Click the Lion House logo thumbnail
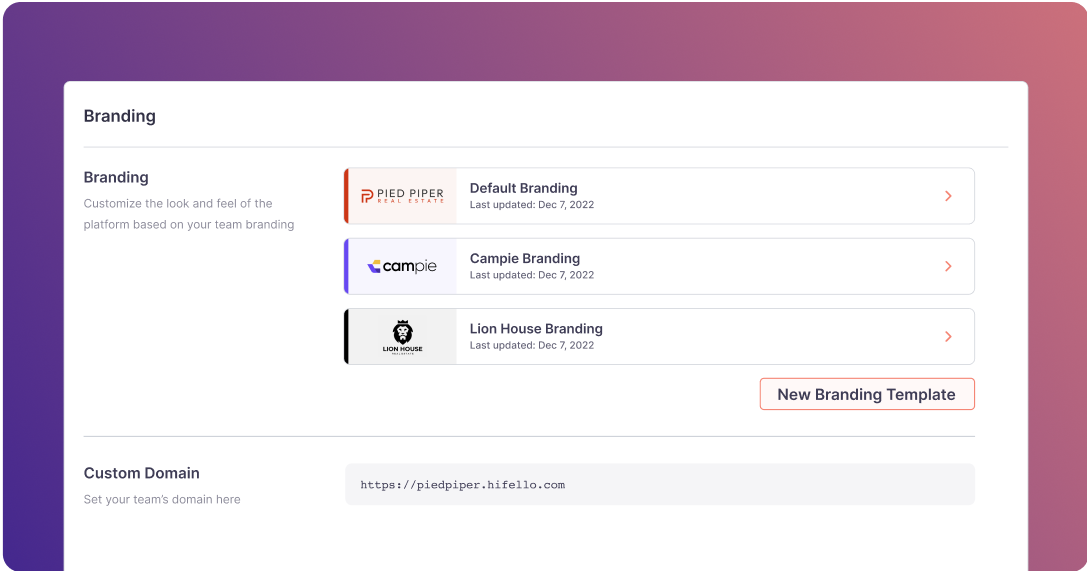Screen dimensions: 1087x571 point(402,337)
